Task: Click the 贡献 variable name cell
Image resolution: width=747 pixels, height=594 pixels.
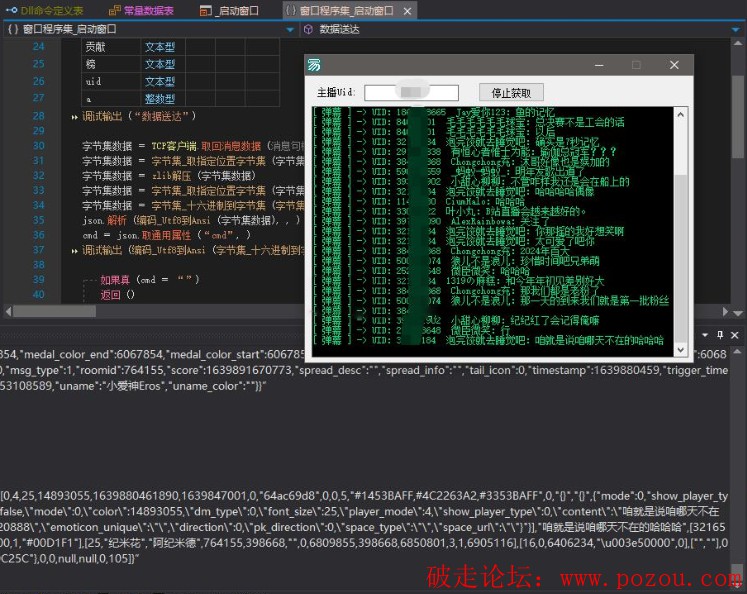Action: (111, 47)
